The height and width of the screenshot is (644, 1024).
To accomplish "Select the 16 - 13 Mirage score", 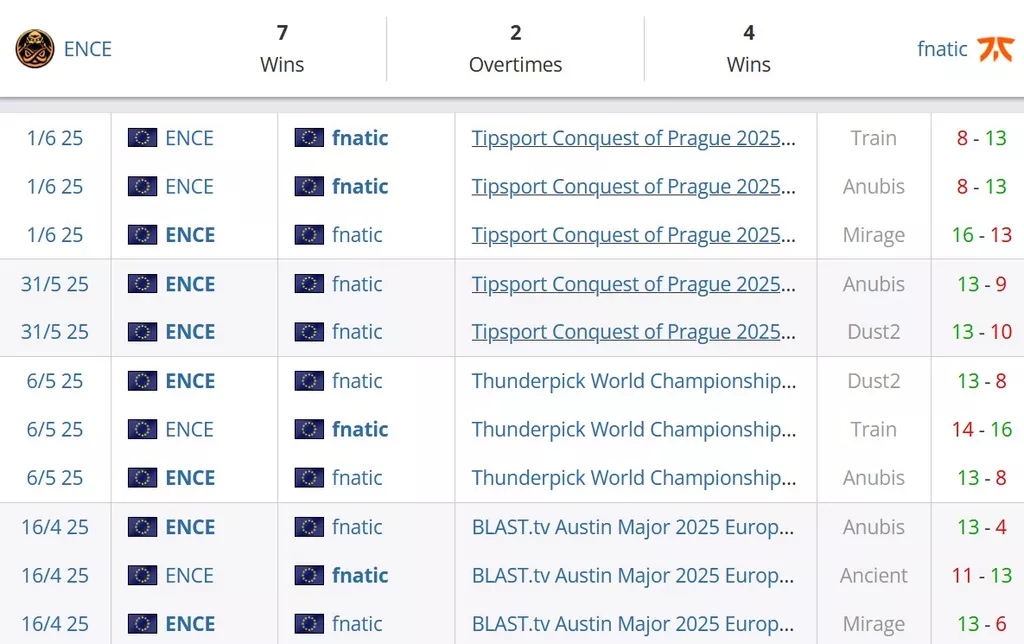I will click(x=982, y=234).
